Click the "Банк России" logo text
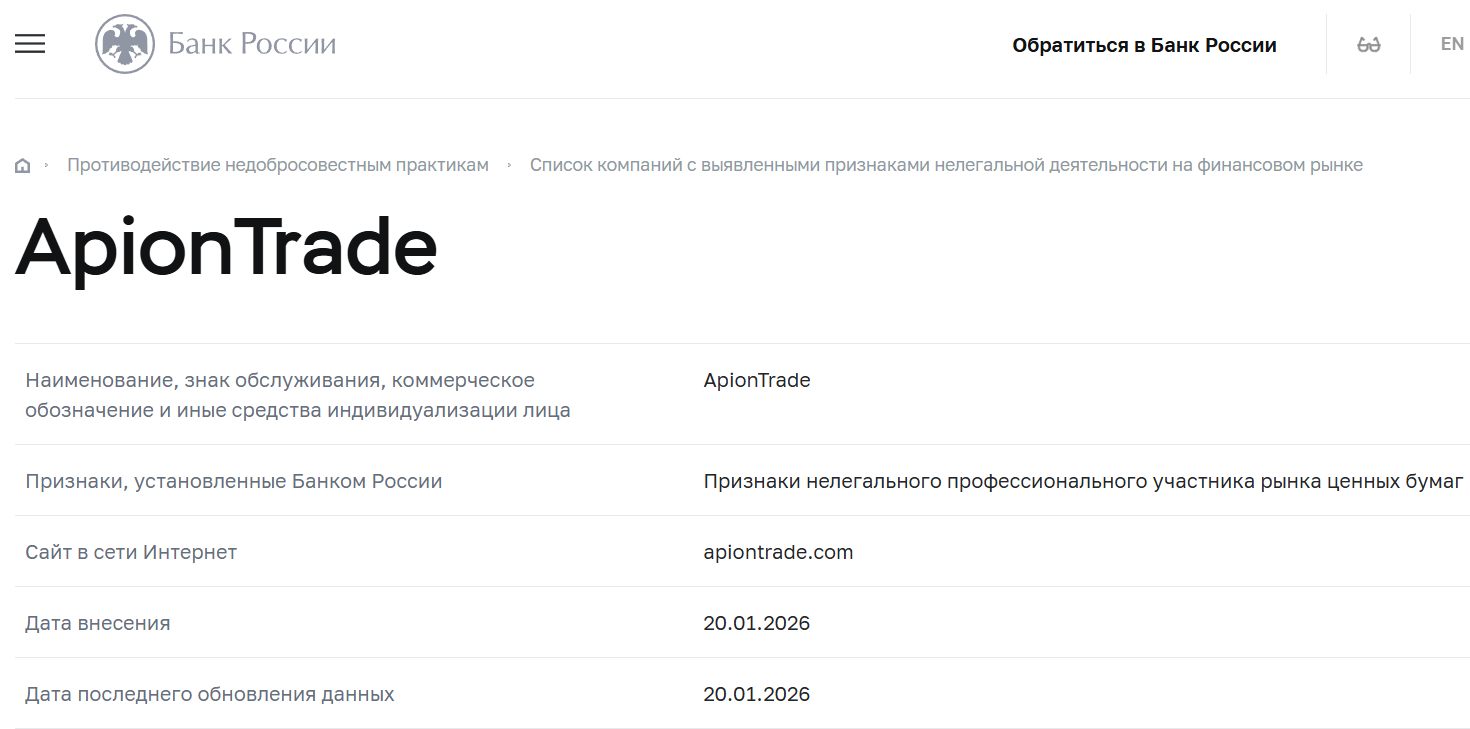1470x729 pixels. coord(253,42)
